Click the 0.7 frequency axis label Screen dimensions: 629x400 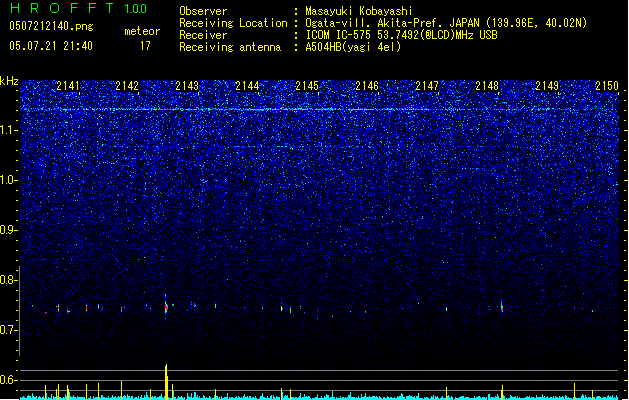click(x=9, y=330)
